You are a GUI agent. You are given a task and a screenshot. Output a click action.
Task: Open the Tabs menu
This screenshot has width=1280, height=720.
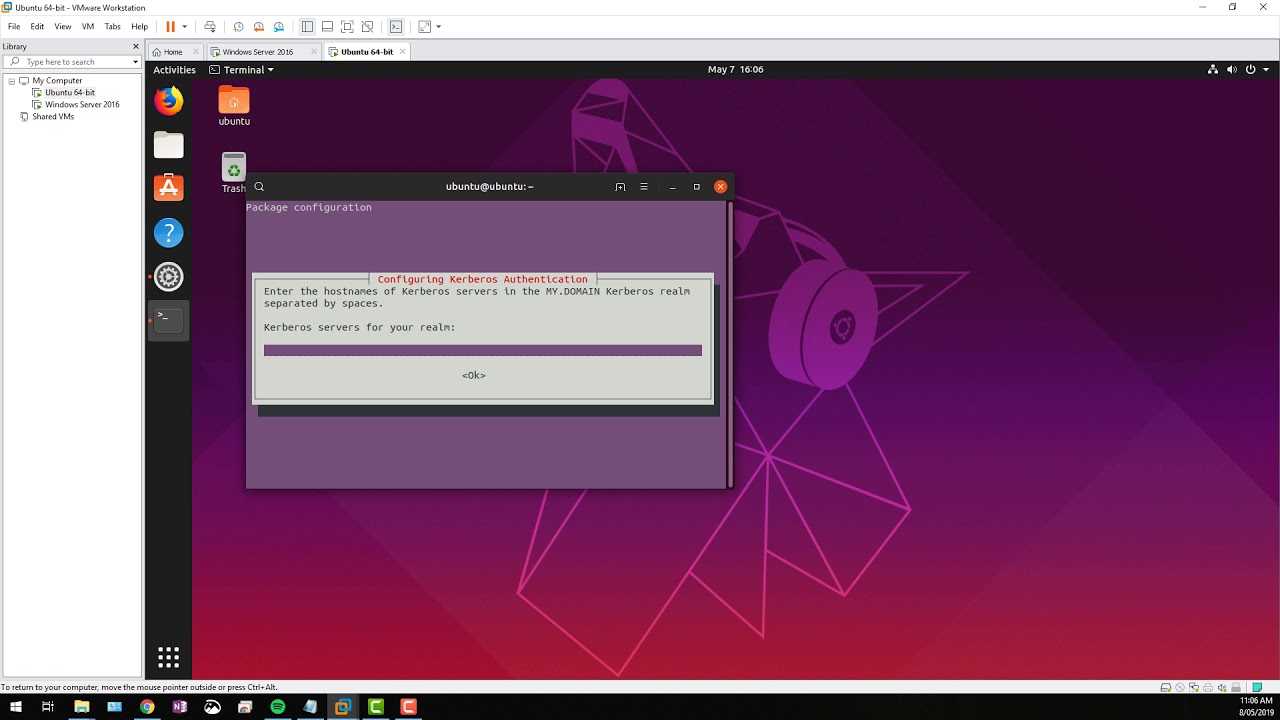point(113,27)
